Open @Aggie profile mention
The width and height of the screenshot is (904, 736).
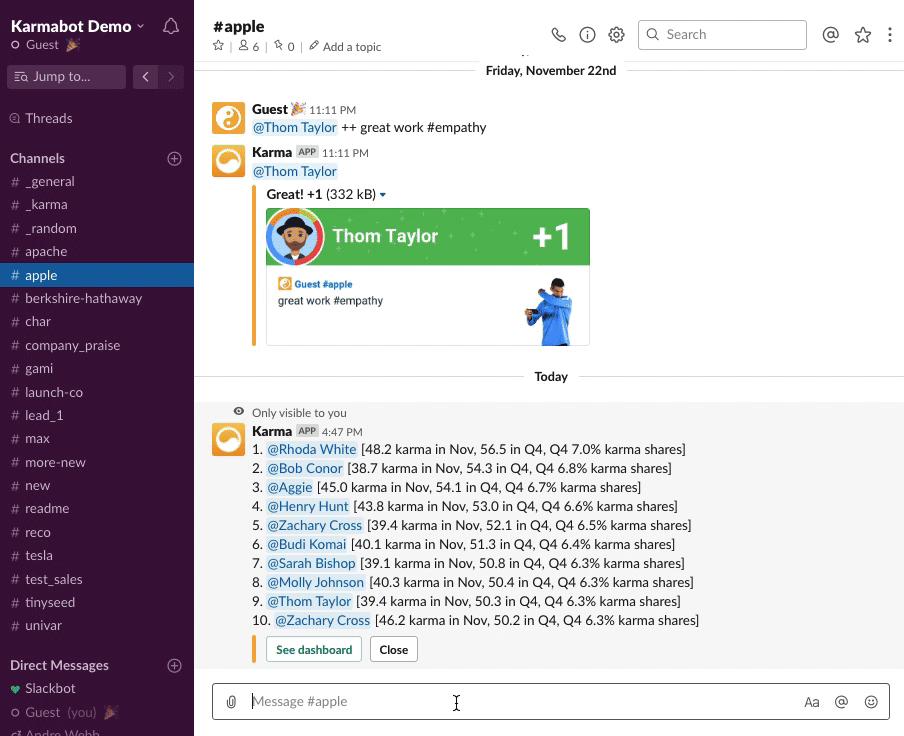(289, 488)
